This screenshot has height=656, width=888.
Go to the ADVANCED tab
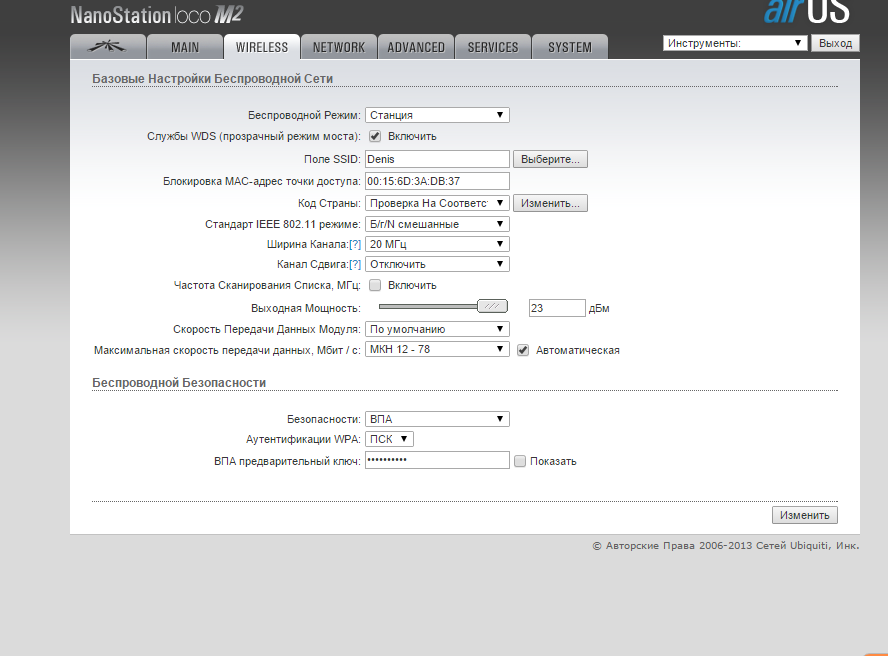(416, 47)
